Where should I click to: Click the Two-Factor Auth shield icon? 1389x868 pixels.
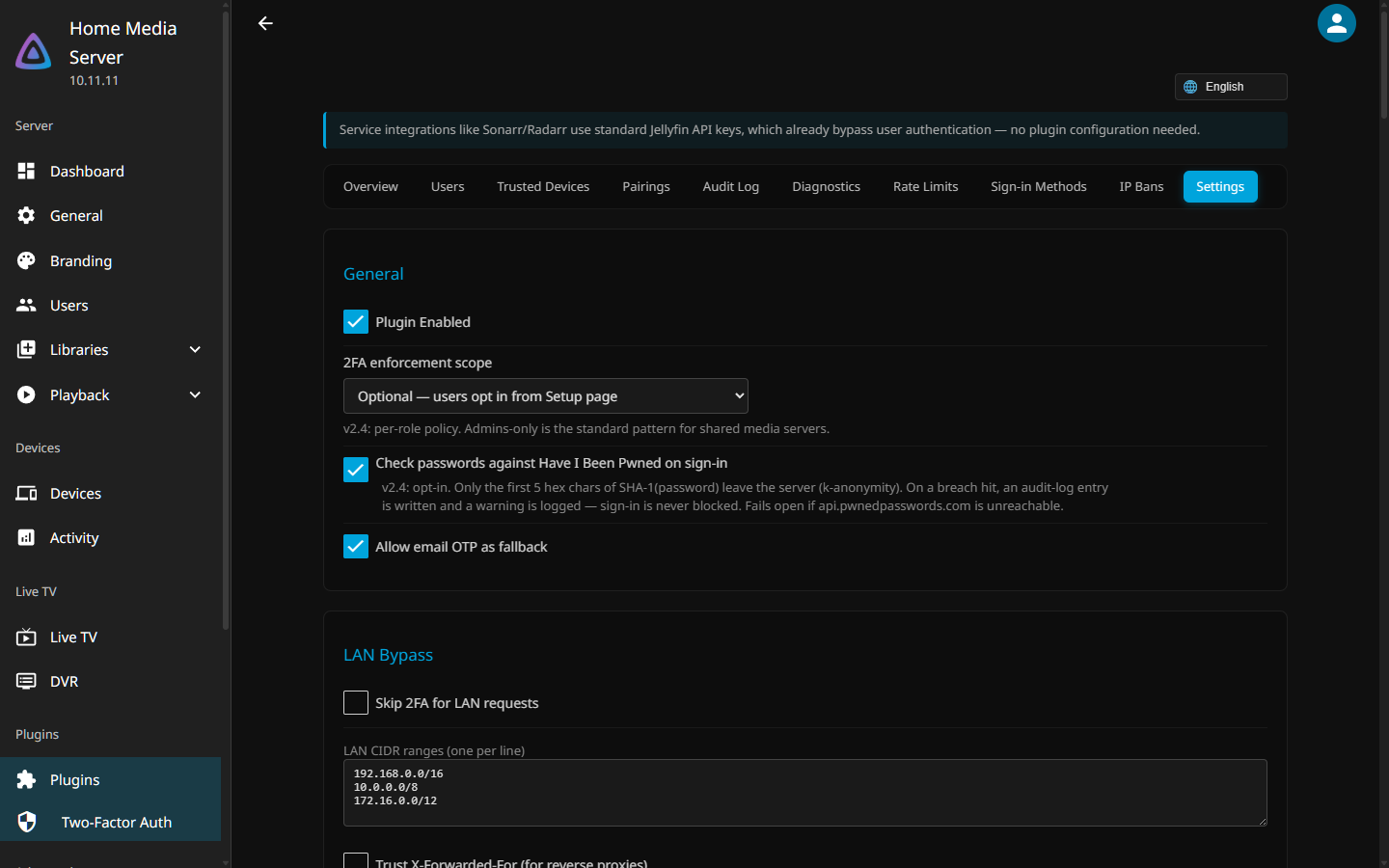point(27,822)
